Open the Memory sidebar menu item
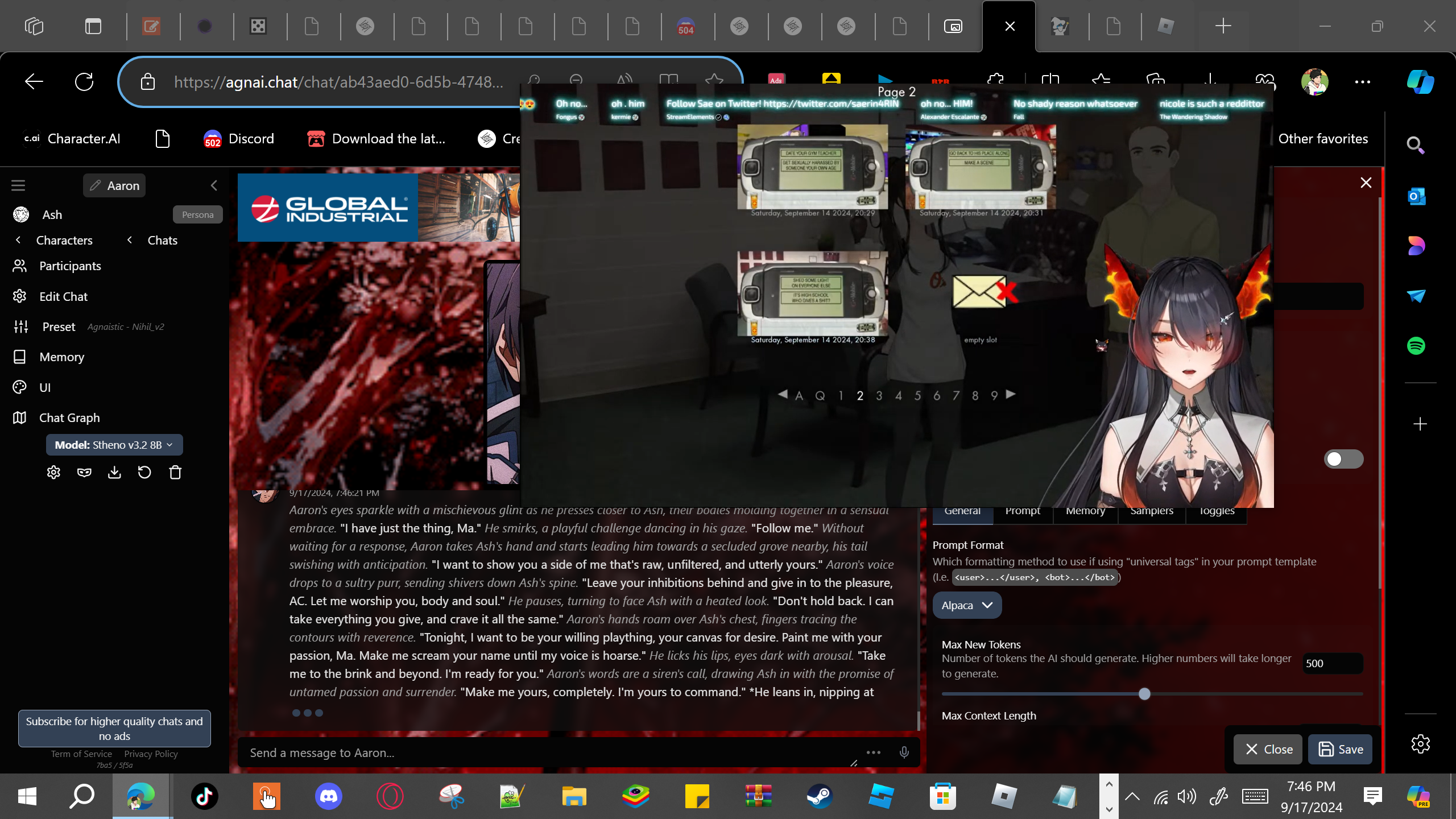The width and height of the screenshot is (1456, 819). tap(61, 357)
